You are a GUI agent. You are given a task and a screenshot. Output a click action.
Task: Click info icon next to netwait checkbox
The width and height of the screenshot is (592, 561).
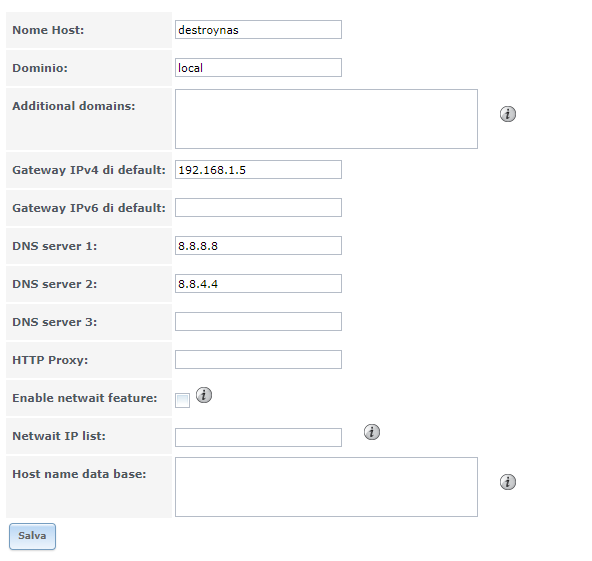[x=204, y=395]
